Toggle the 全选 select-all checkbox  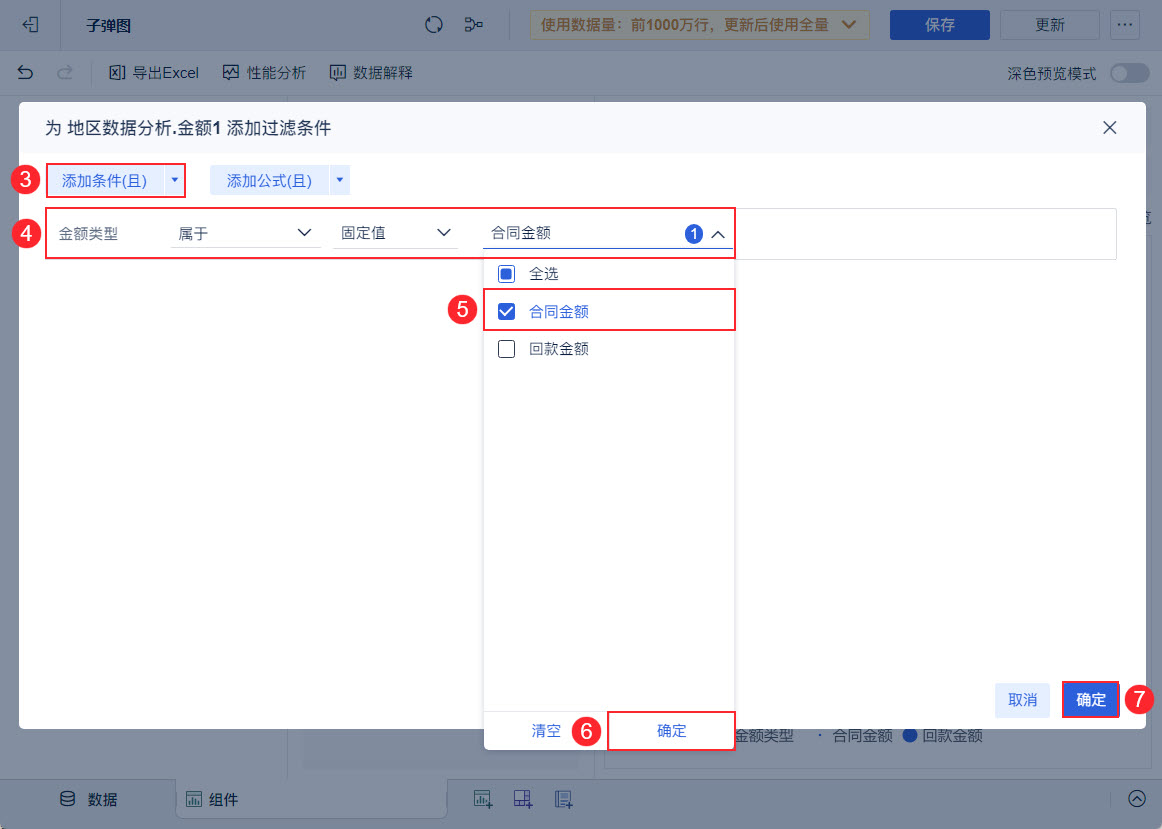(506, 274)
